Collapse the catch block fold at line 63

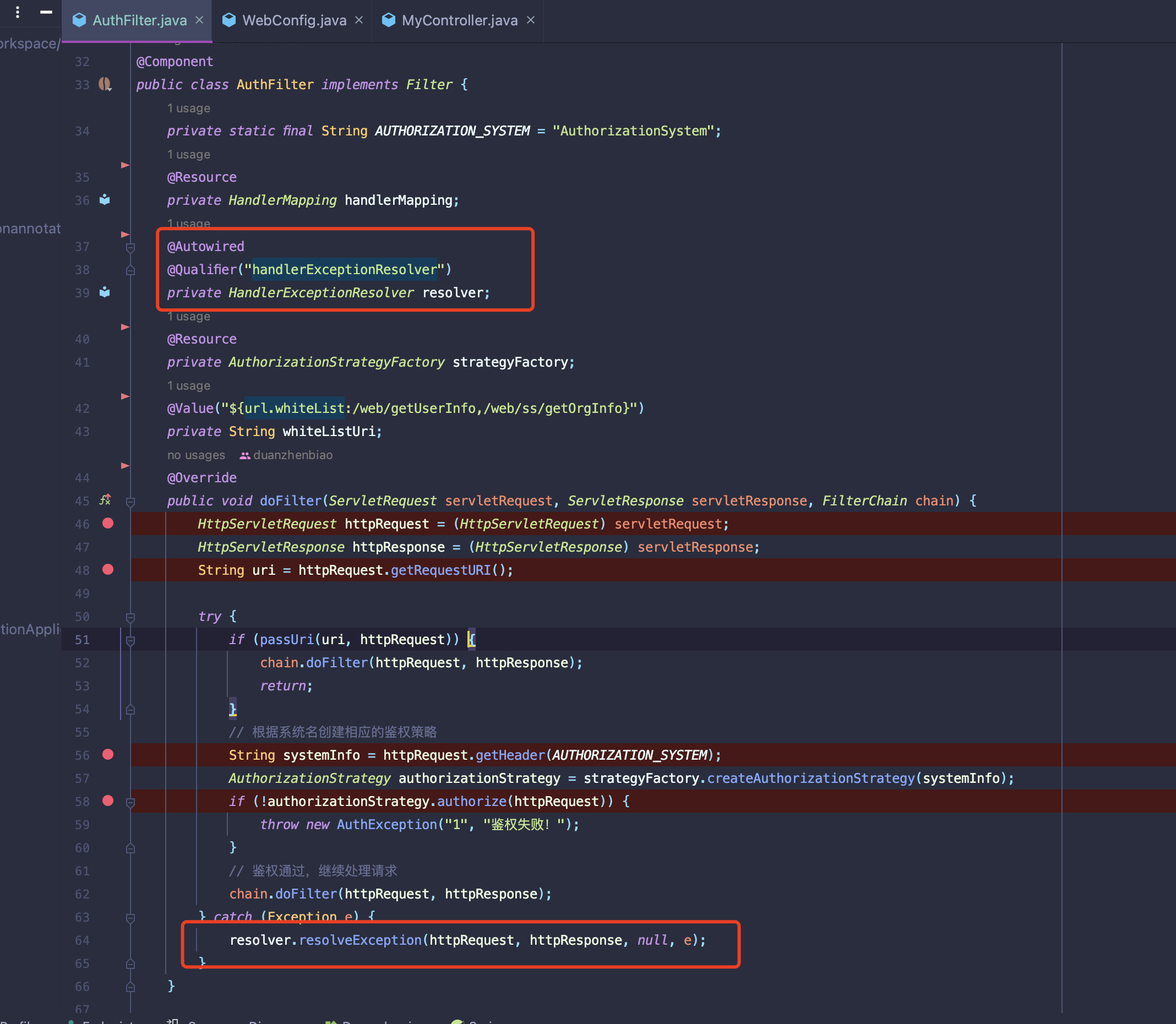click(x=130, y=918)
